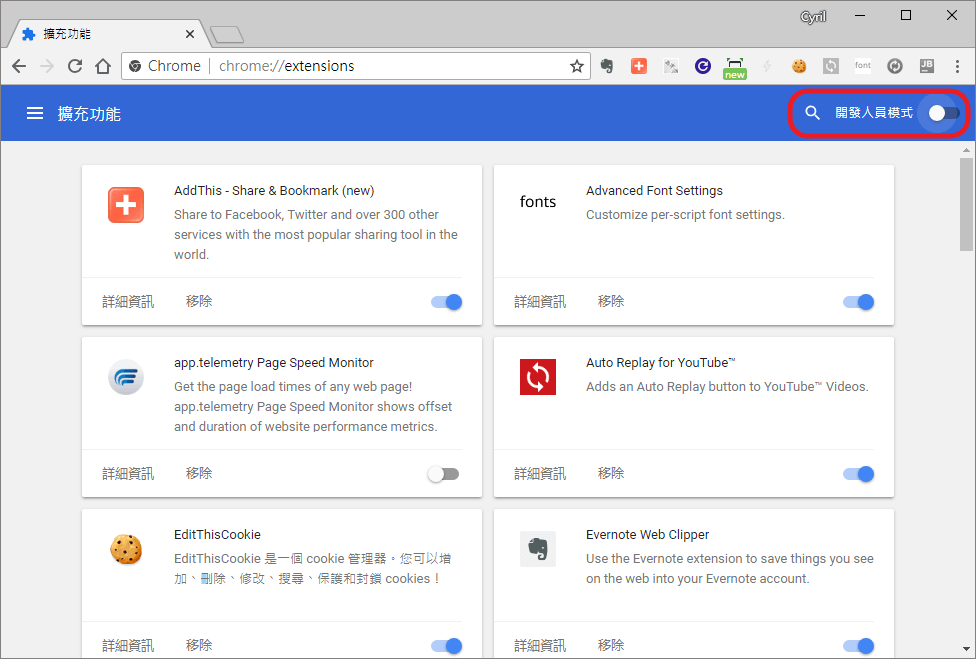Click the 'AddThis - Share & Bookmark (new)' title
The image size is (976, 659).
(274, 190)
